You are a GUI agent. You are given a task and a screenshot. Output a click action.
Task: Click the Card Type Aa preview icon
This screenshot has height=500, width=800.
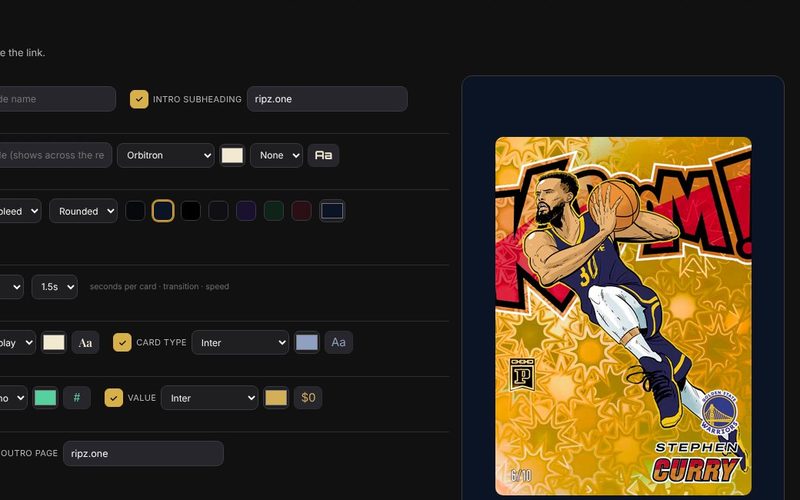338,342
